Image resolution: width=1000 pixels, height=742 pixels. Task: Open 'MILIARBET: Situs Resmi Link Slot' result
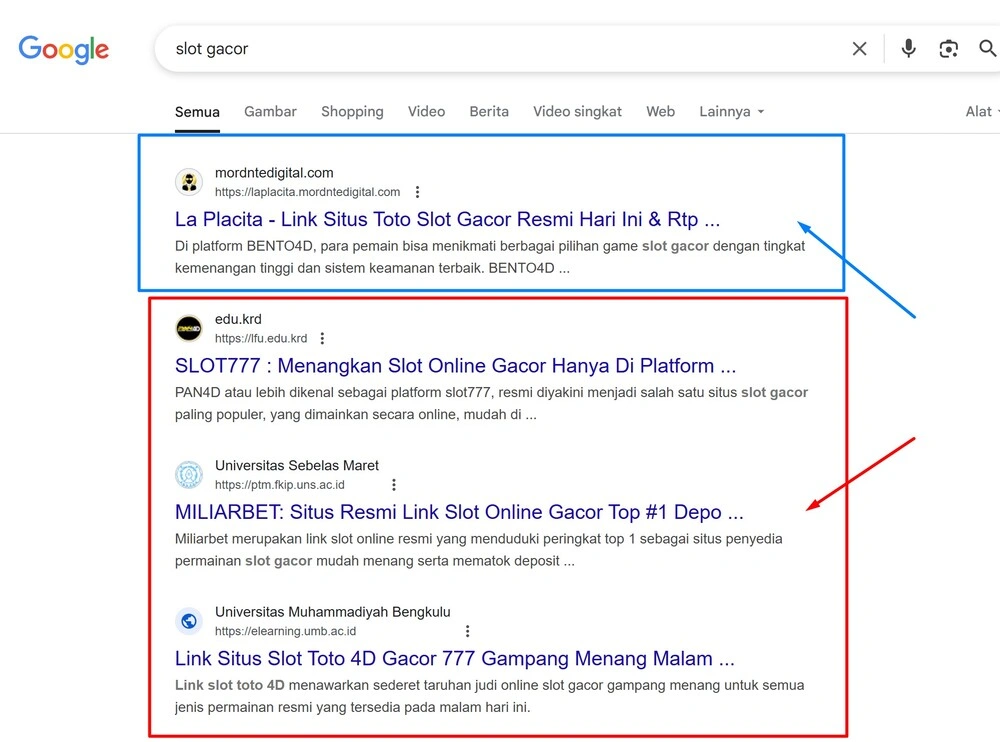[x=459, y=512]
